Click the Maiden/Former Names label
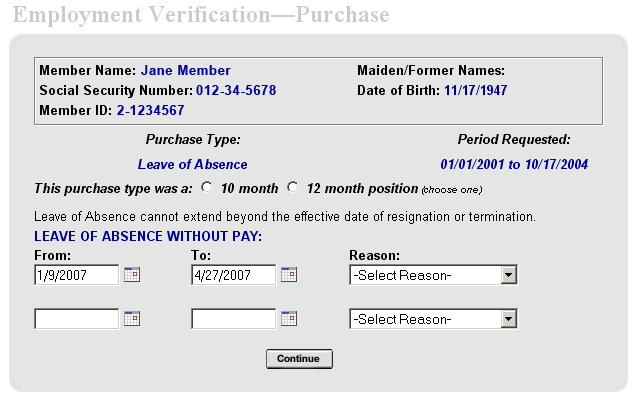 tap(431, 71)
